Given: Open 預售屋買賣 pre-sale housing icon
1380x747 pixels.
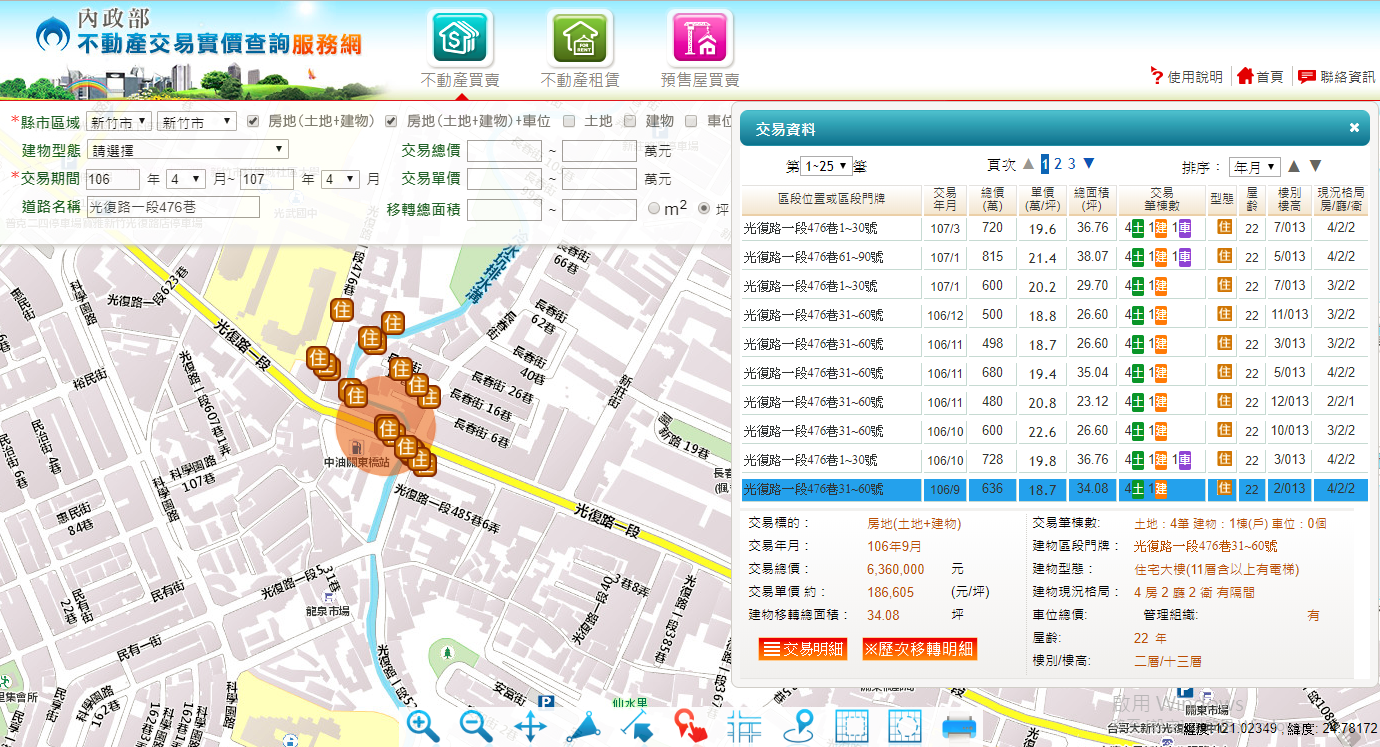Looking at the screenshot, I should [x=700, y=37].
